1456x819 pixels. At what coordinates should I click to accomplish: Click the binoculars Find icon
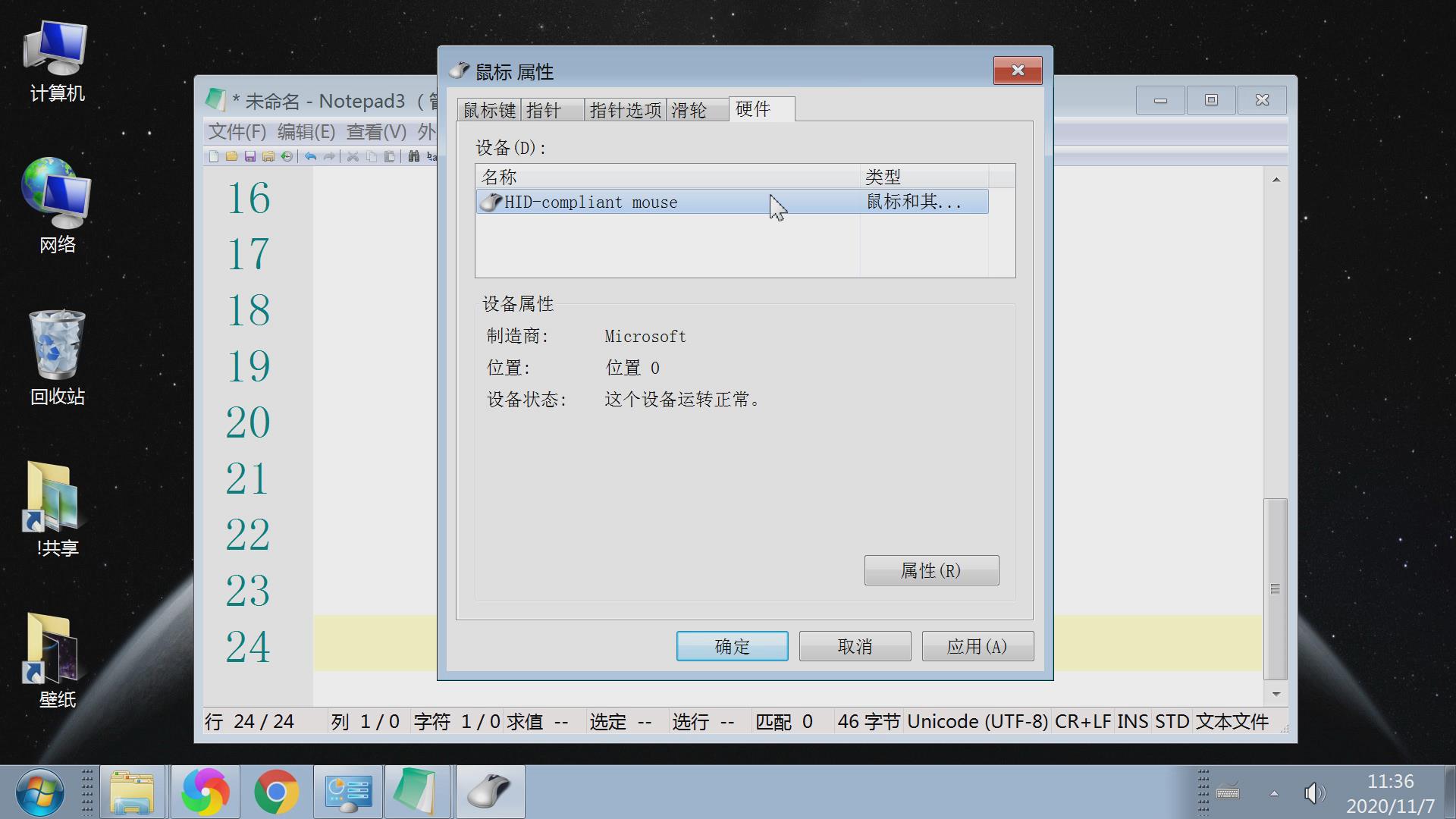(413, 157)
